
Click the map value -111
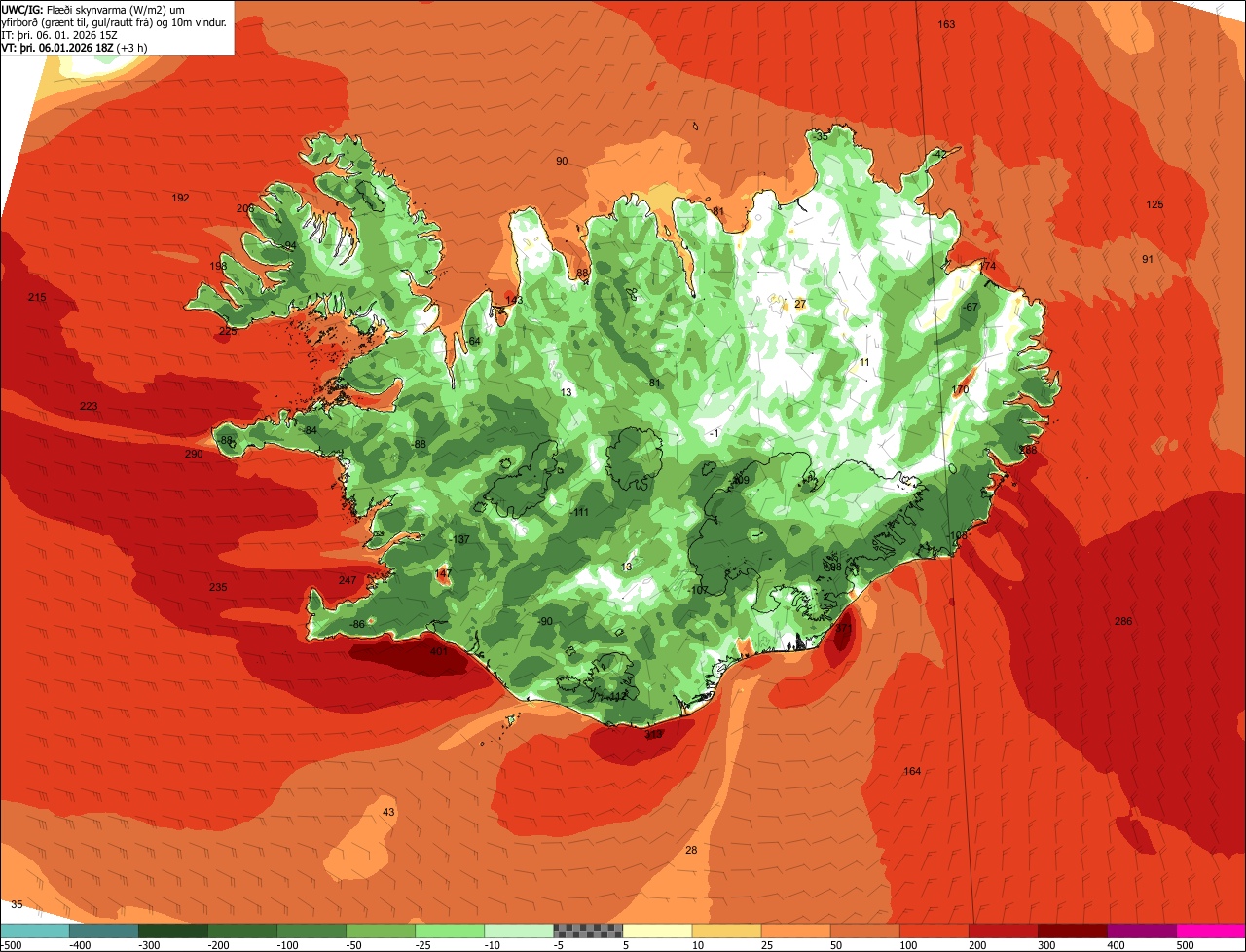580,512
